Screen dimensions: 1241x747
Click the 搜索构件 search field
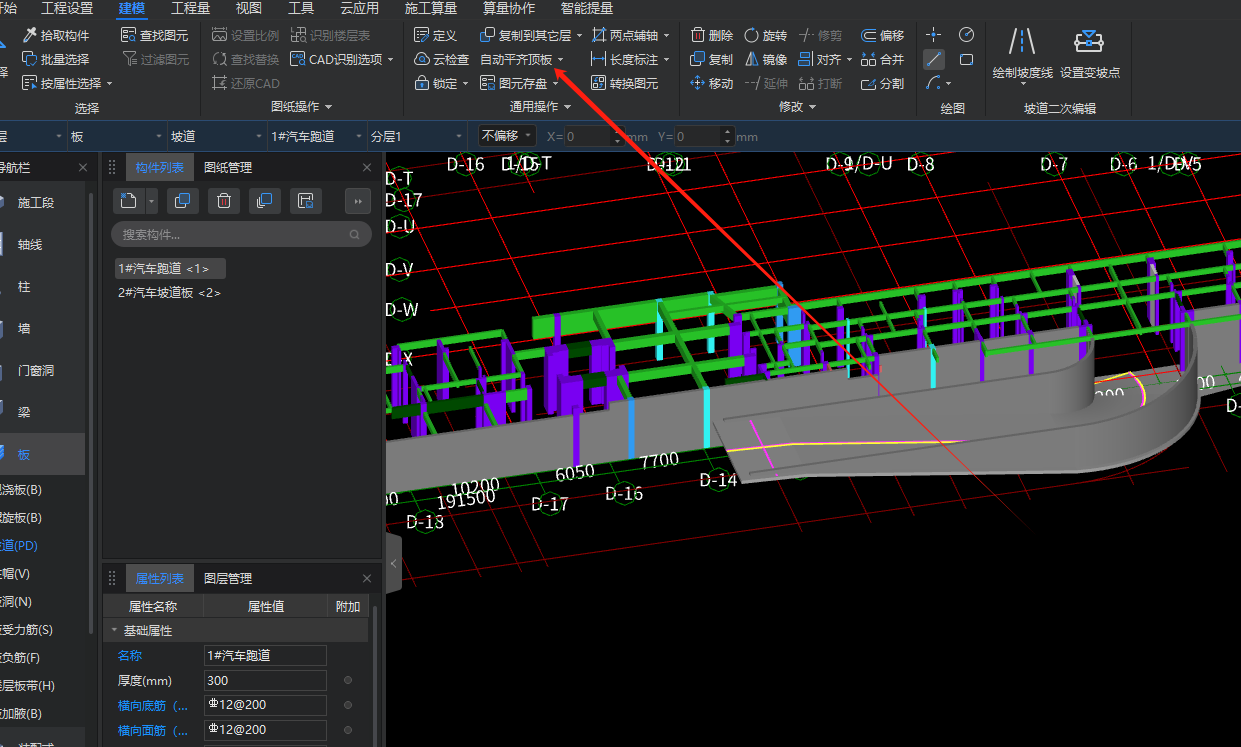pyautogui.click(x=241, y=234)
